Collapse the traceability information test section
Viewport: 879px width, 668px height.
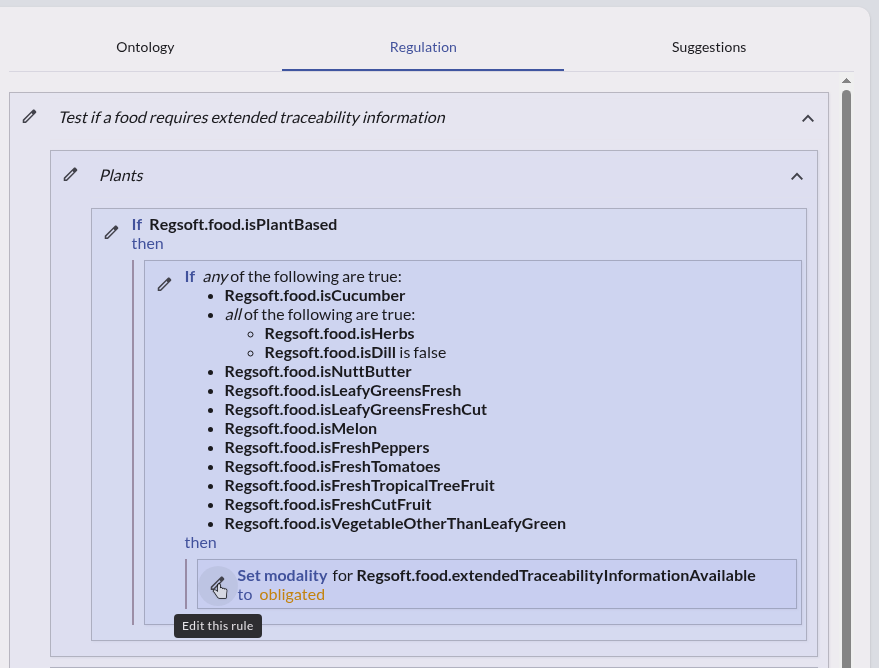[x=808, y=118]
